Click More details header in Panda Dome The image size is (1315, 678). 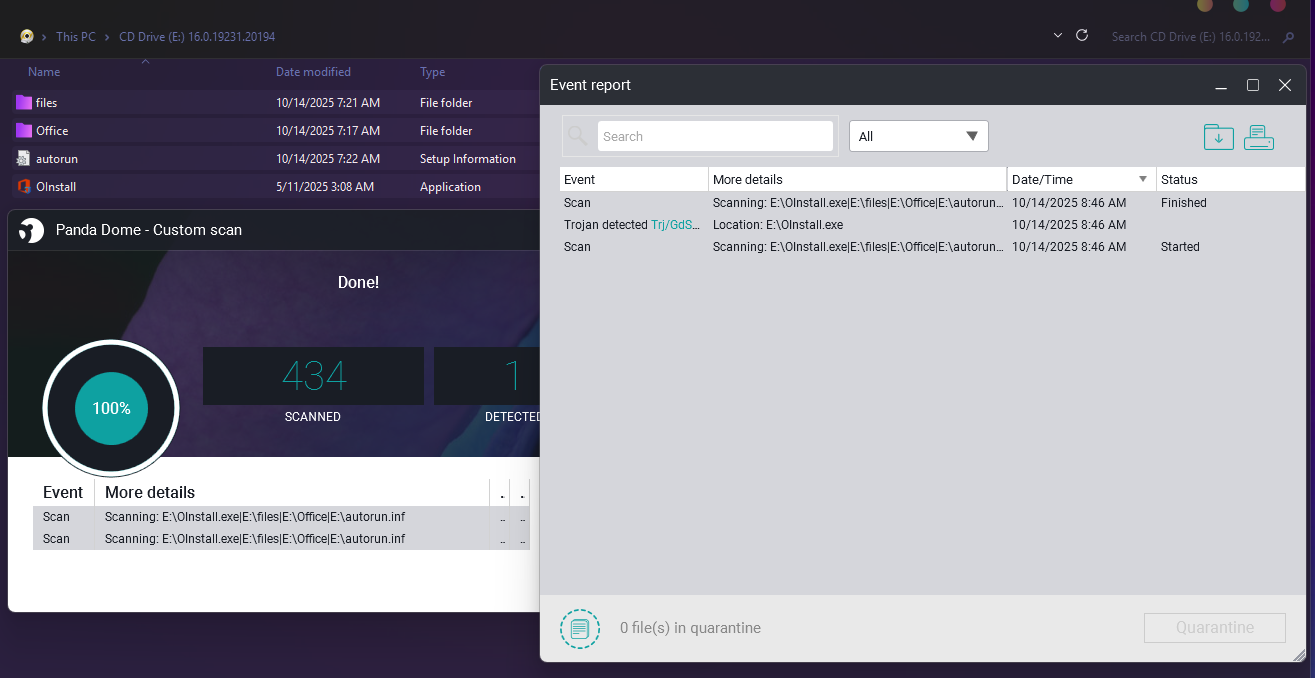150,492
